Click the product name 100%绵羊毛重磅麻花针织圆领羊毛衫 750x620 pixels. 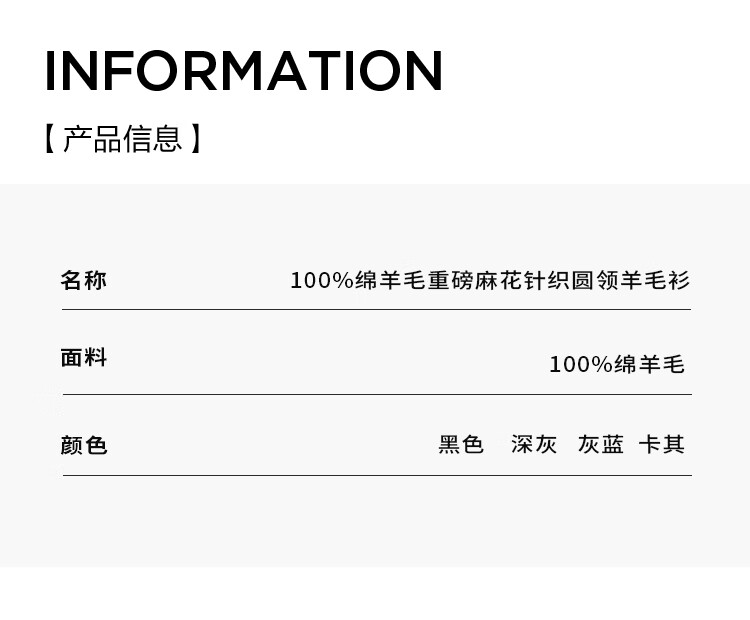tap(490, 281)
